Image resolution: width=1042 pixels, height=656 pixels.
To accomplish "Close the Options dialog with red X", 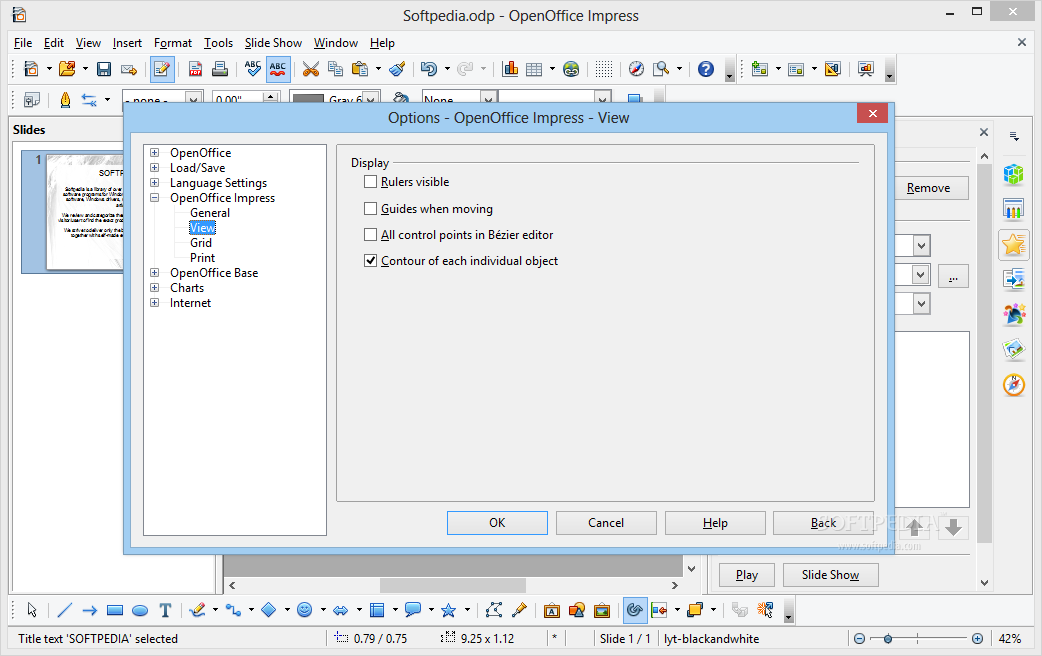I will pyautogui.click(x=873, y=114).
